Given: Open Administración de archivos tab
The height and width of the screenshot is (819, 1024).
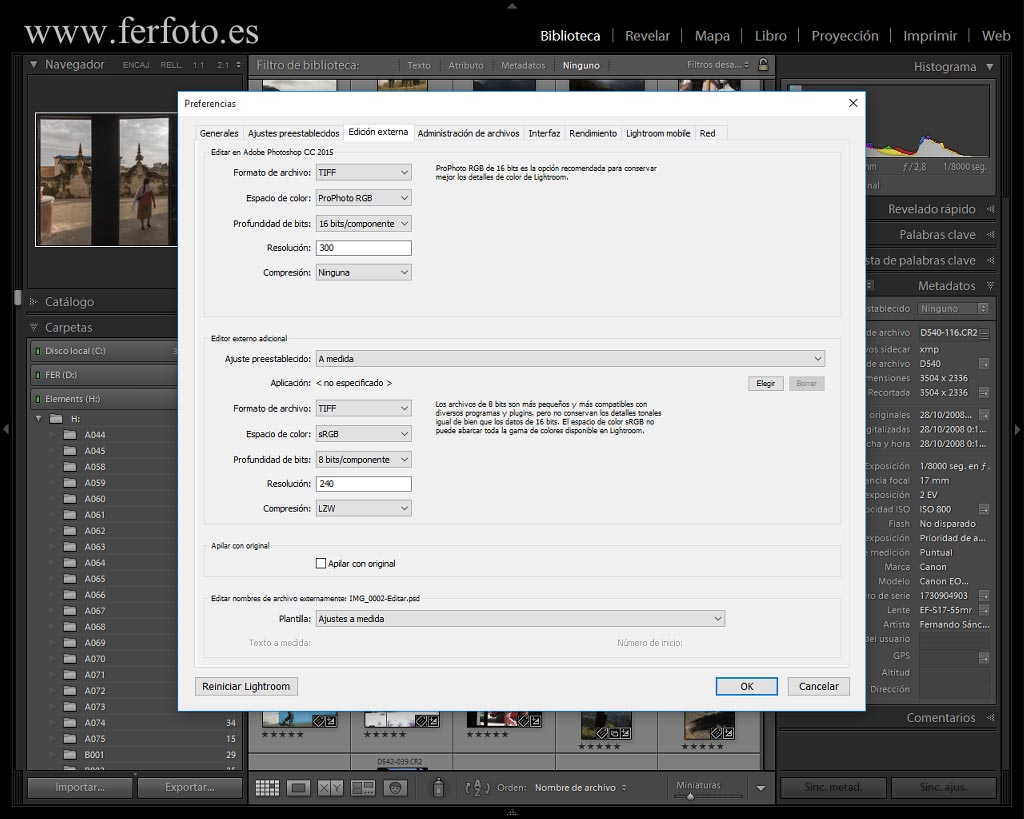Looking at the screenshot, I should click(468, 133).
